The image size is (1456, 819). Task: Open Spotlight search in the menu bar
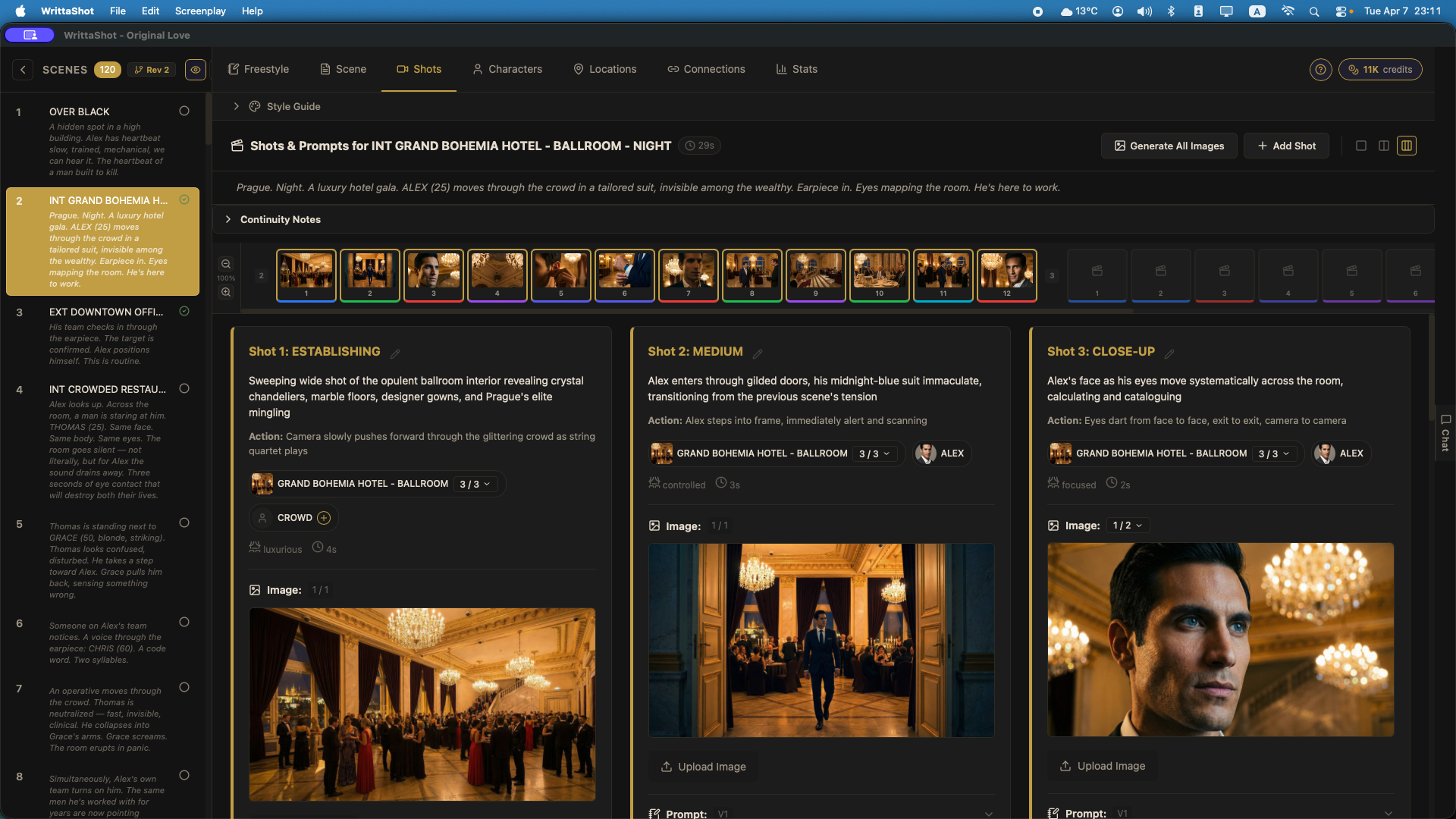pos(1313,11)
